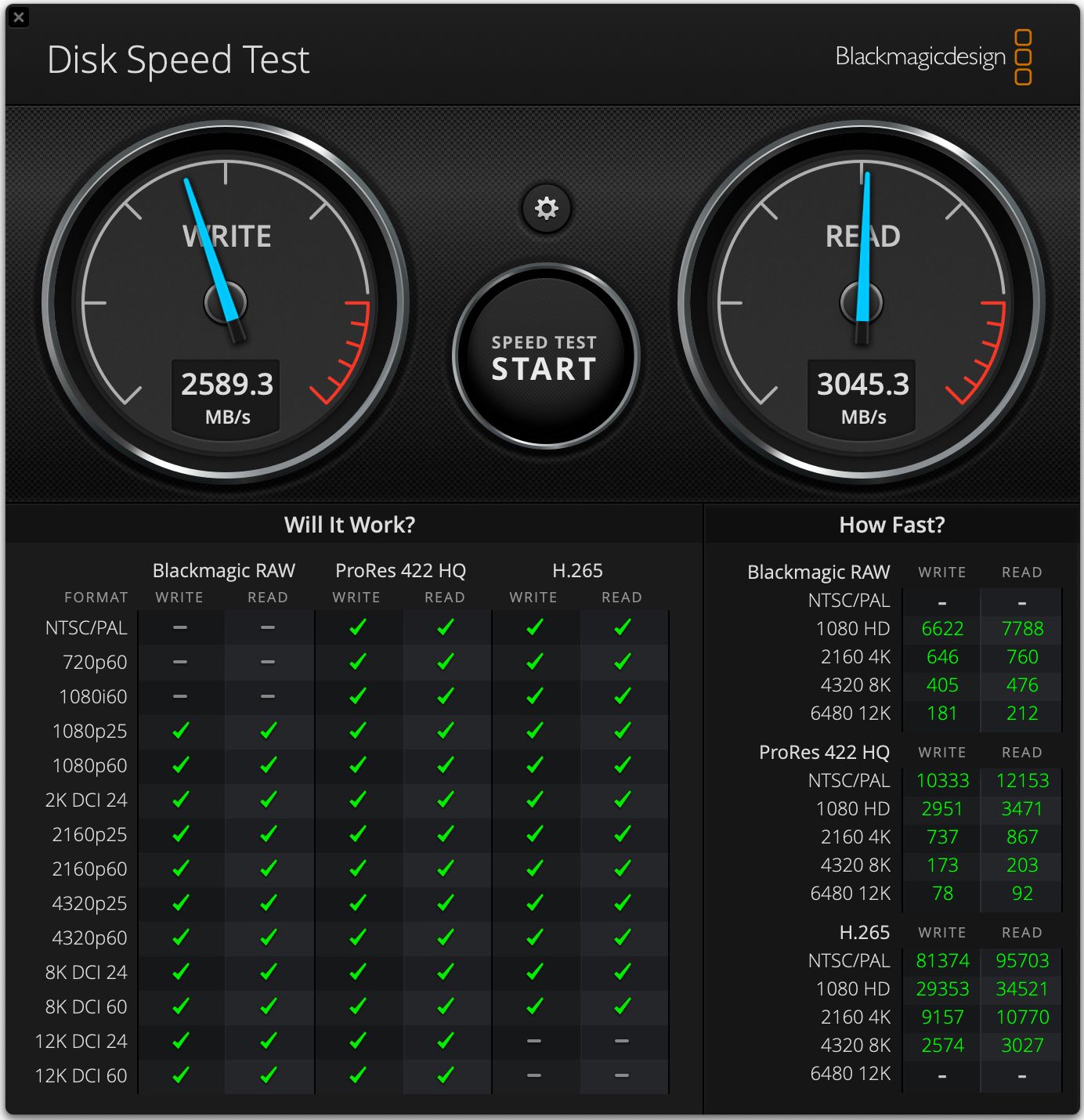
Task: Click the 12K DCI 60 format label
Action: [x=81, y=1076]
